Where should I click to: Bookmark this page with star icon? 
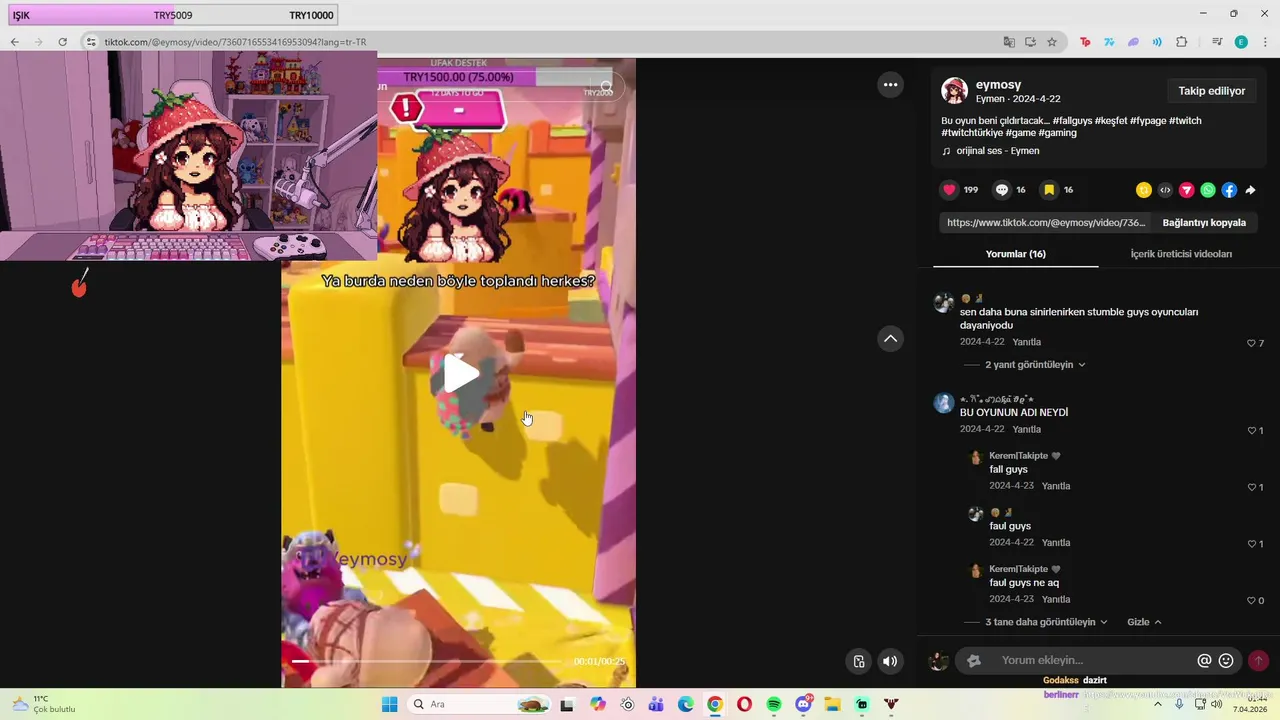pyautogui.click(x=1052, y=42)
